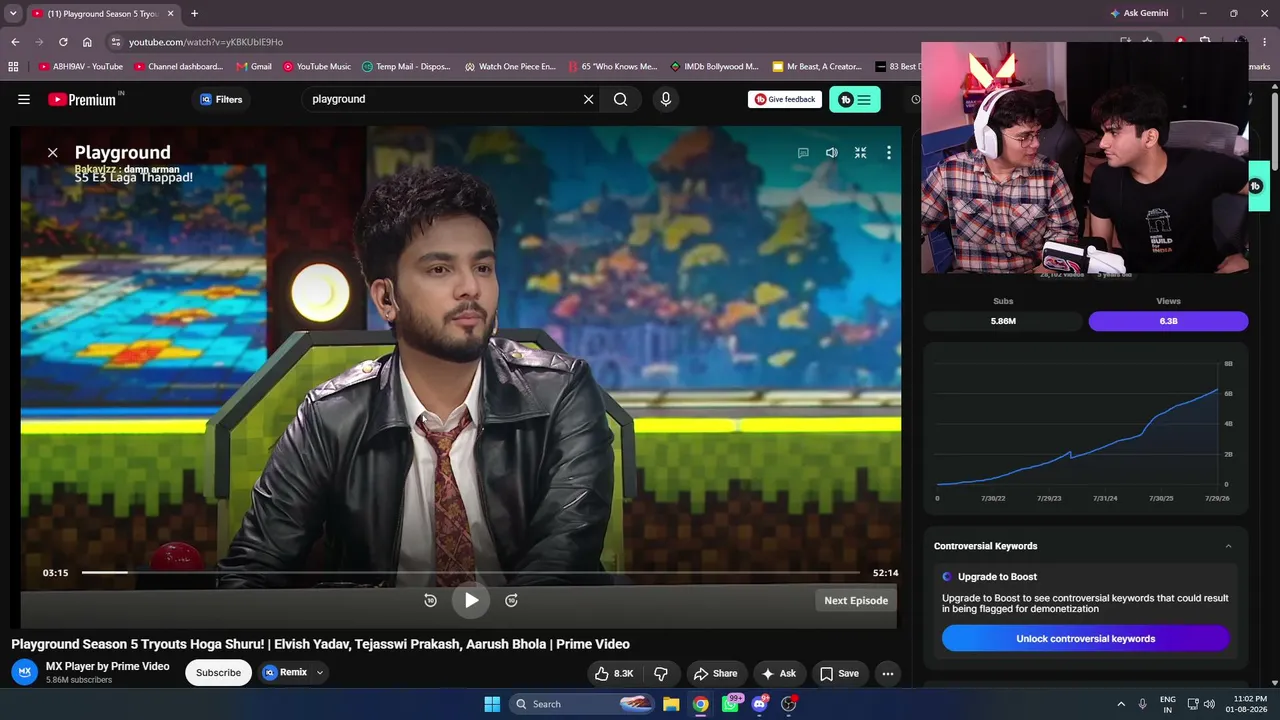The image size is (1280, 720).
Task: Click the TubeBuddy side tab icon
Action: tap(1256, 186)
